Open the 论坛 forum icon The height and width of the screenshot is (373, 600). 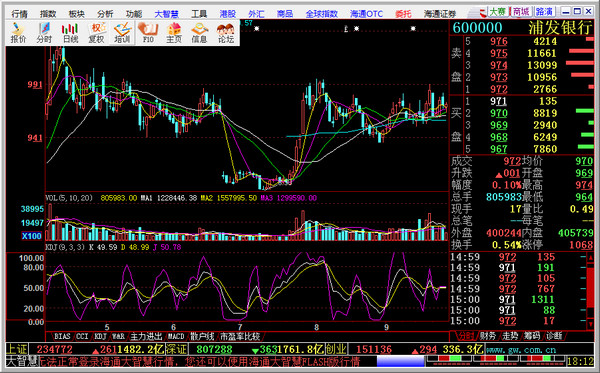226,33
